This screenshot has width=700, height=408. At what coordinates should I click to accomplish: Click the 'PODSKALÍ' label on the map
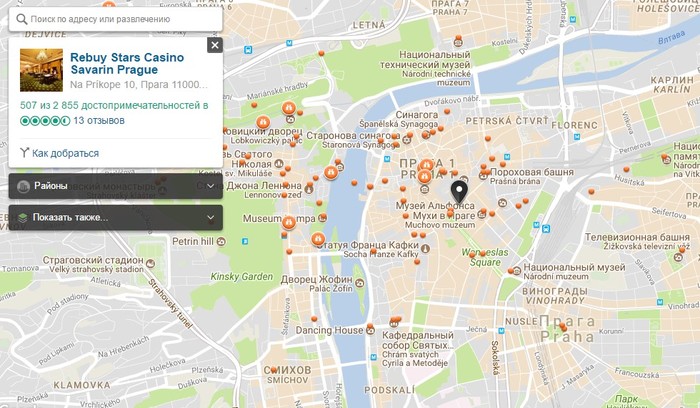(x=389, y=390)
